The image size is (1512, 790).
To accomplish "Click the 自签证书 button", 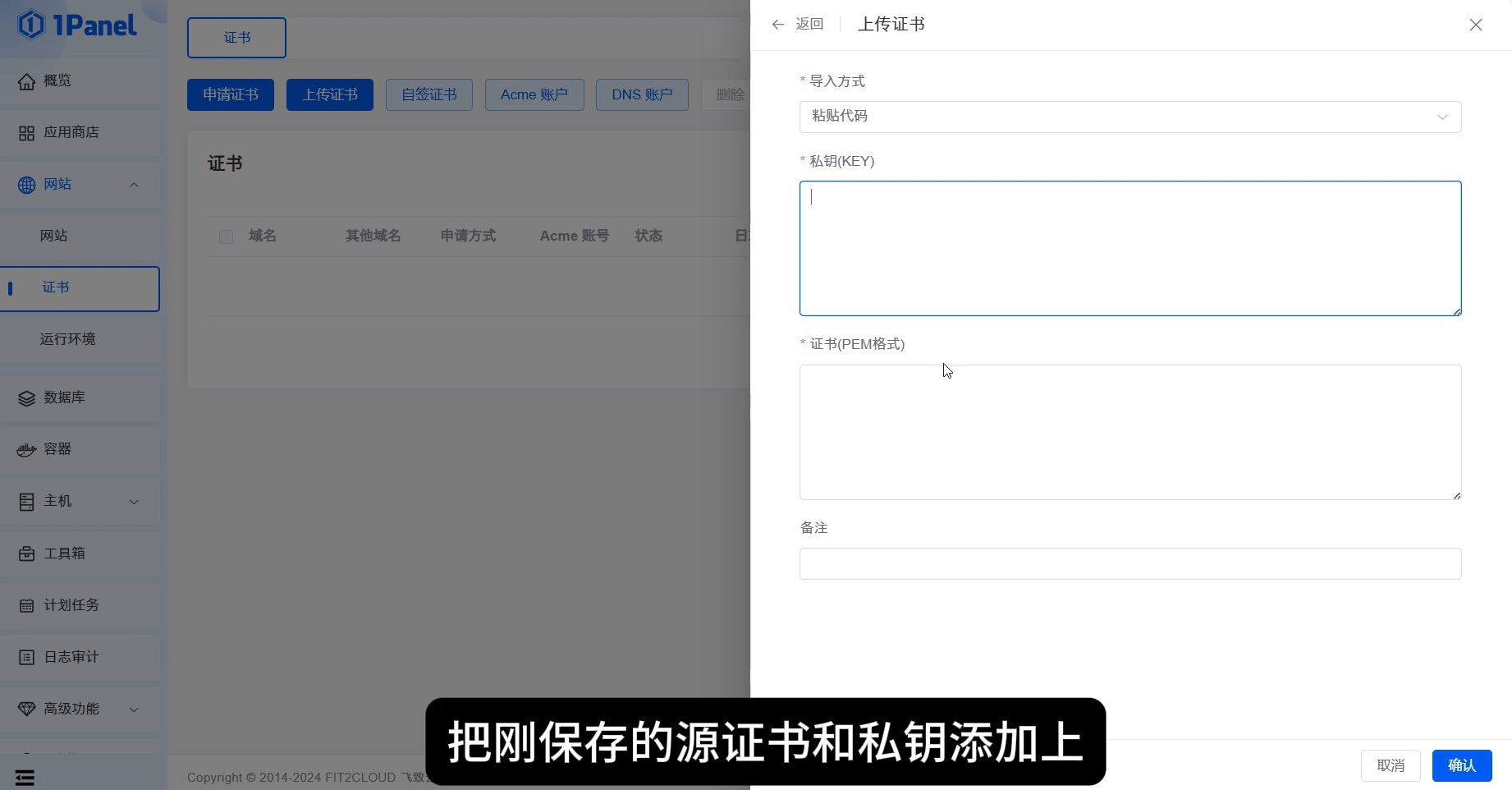I will coord(429,95).
